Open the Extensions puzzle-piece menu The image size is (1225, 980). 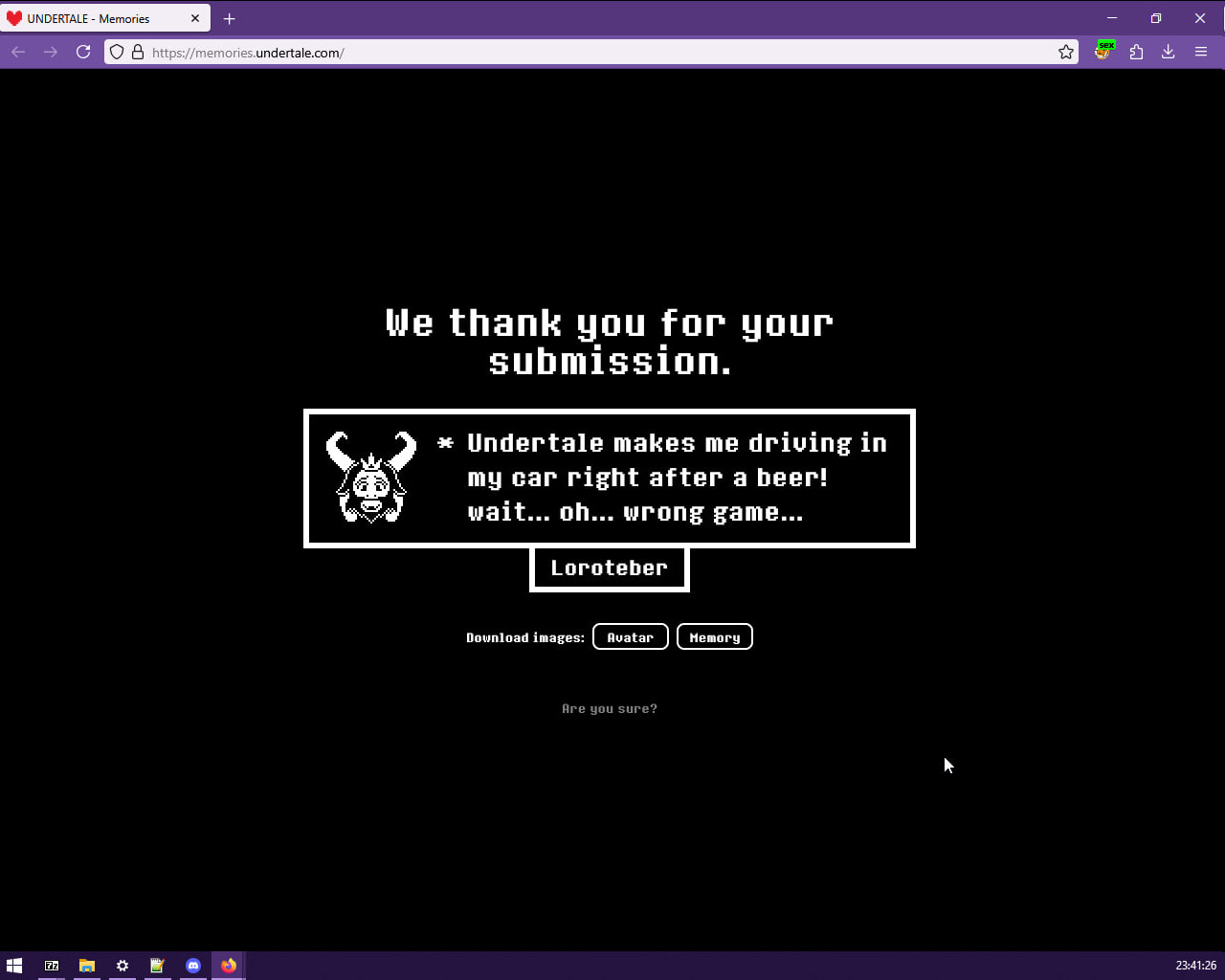coord(1137,53)
